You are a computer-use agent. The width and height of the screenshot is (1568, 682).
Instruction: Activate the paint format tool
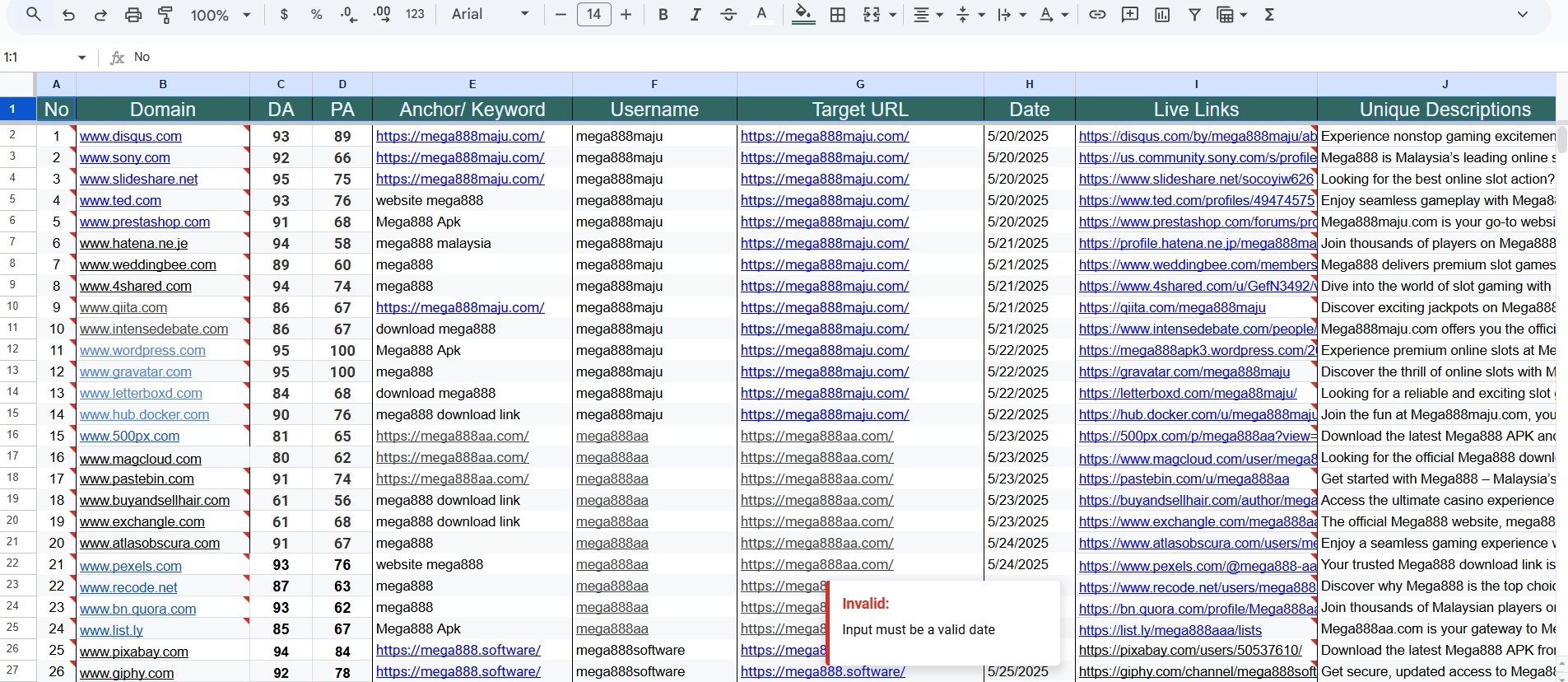pos(165,15)
